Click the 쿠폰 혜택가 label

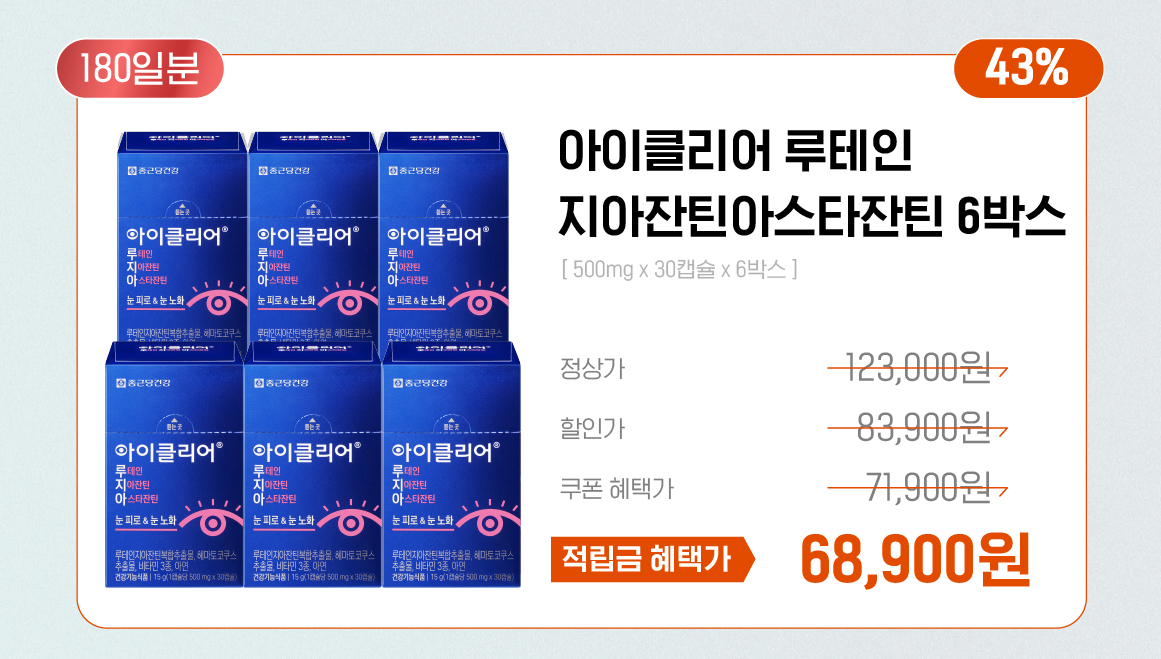pos(617,489)
